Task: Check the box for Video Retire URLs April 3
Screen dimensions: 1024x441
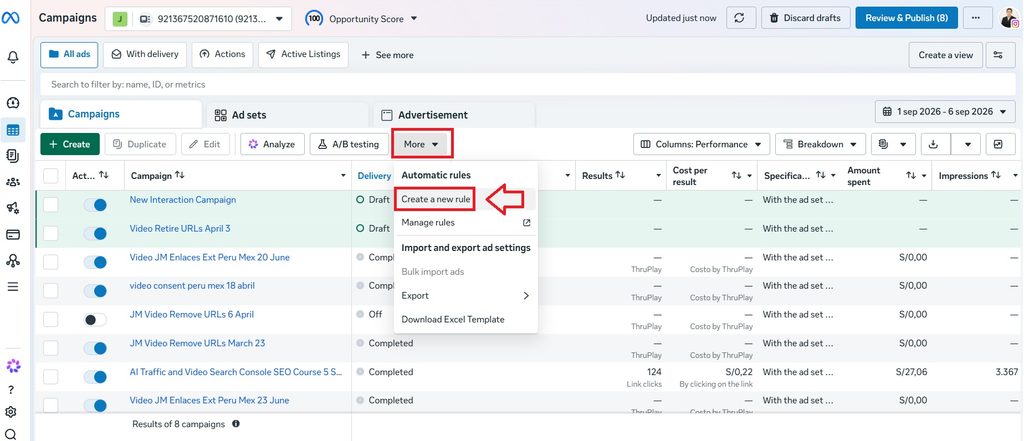Action: coord(50,233)
